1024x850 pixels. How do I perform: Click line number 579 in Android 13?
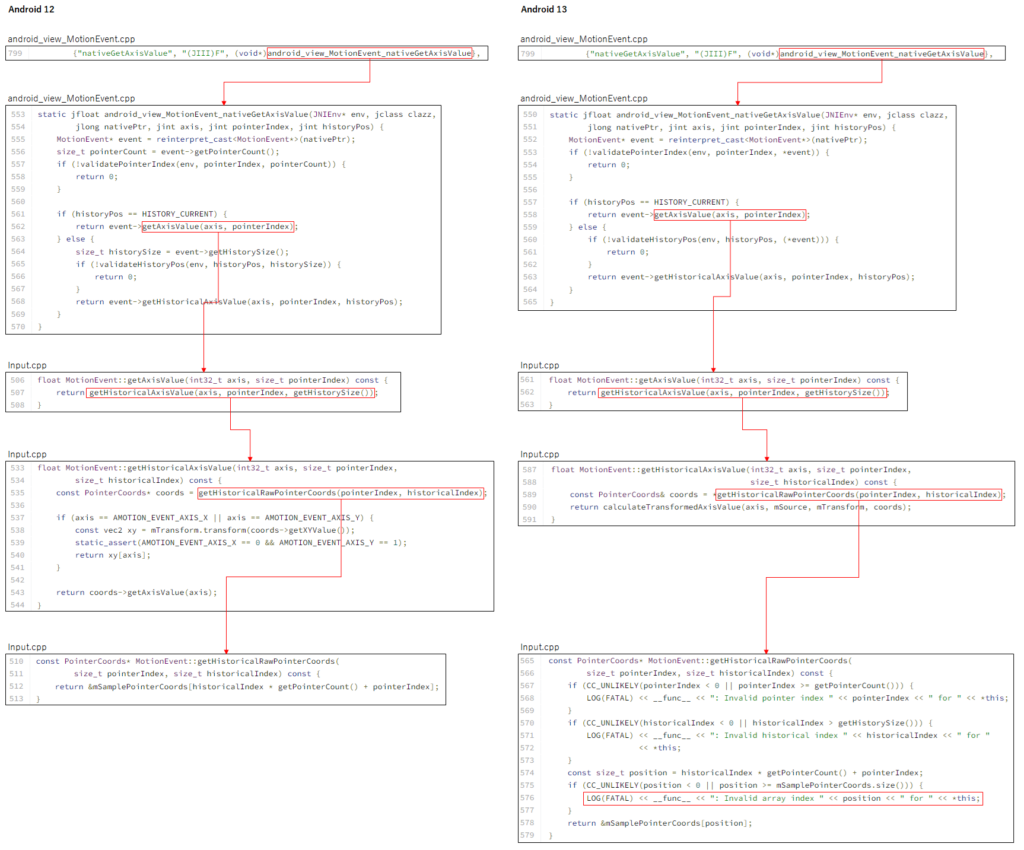[528, 835]
